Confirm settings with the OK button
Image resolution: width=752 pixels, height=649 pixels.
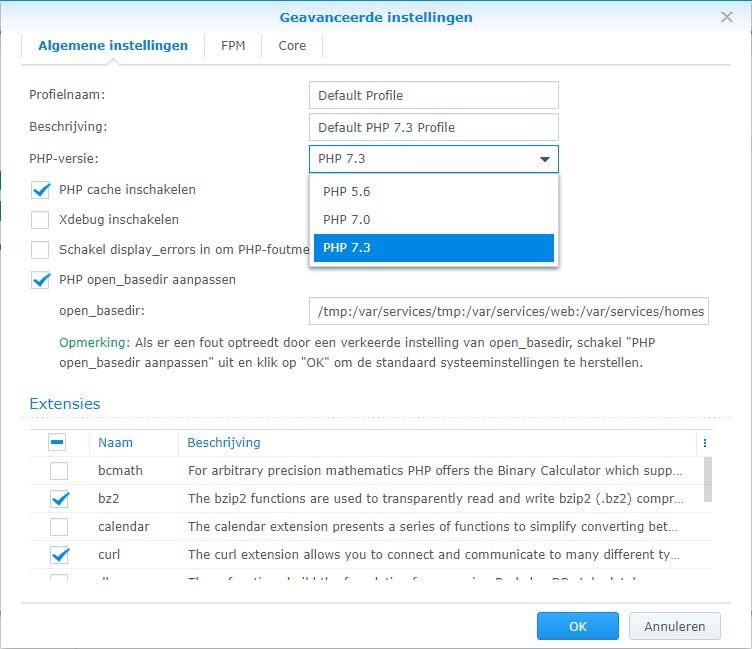[x=578, y=626]
